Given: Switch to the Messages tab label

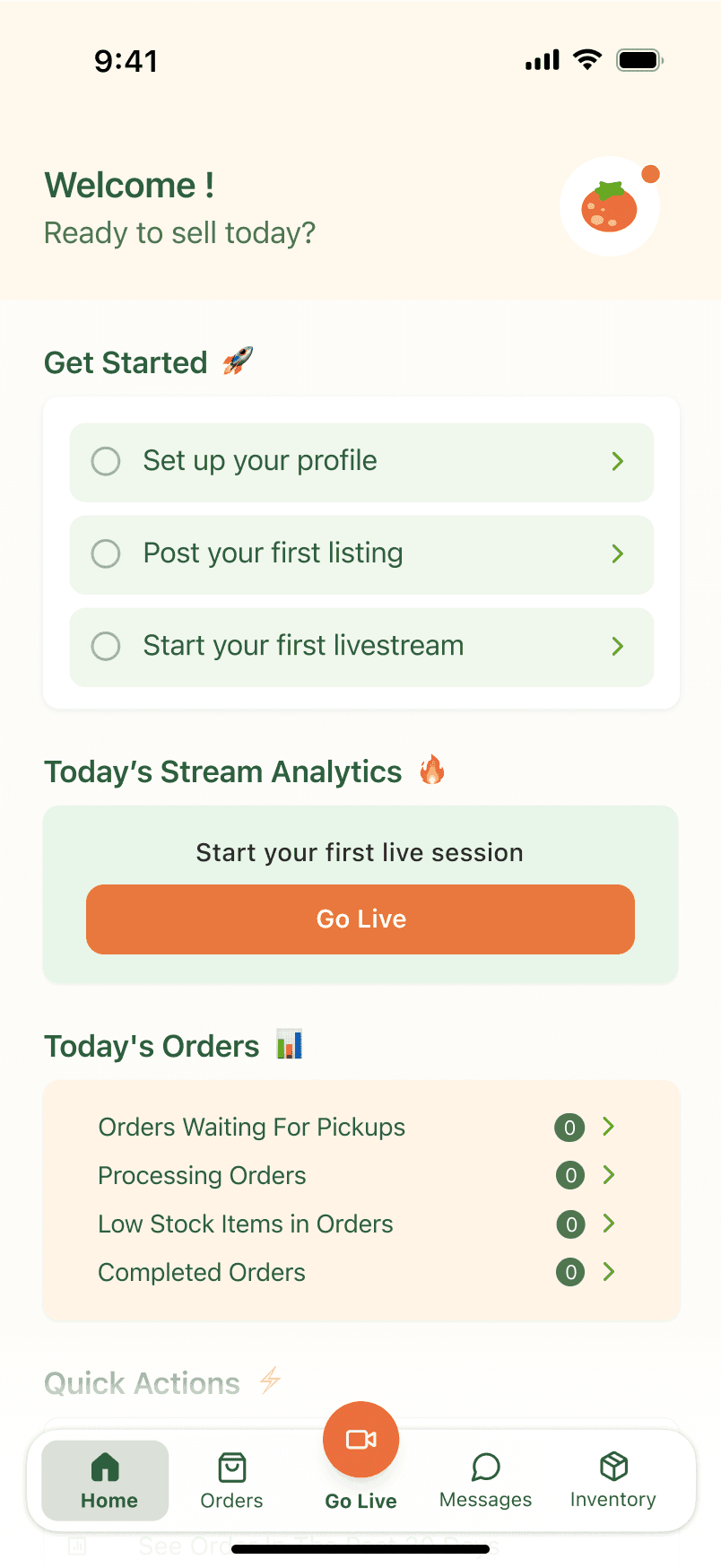Looking at the screenshot, I should (485, 1500).
